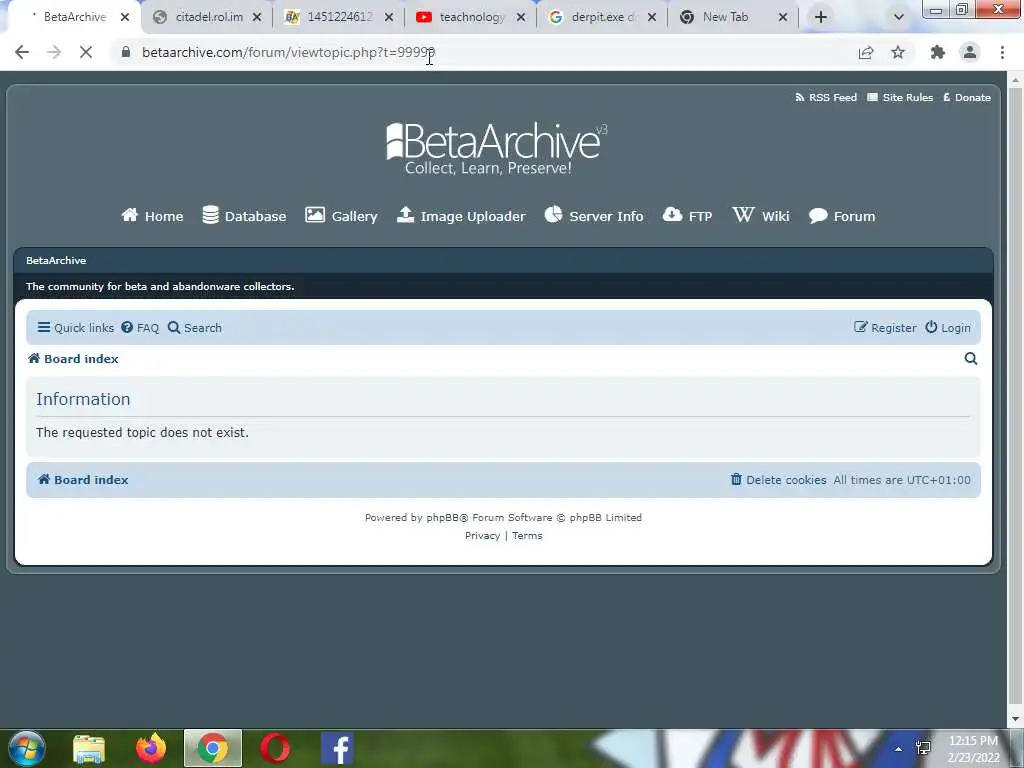The height and width of the screenshot is (768, 1024).
Task: Switch to the New Tab tab
Action: click(x=725, y=18)
